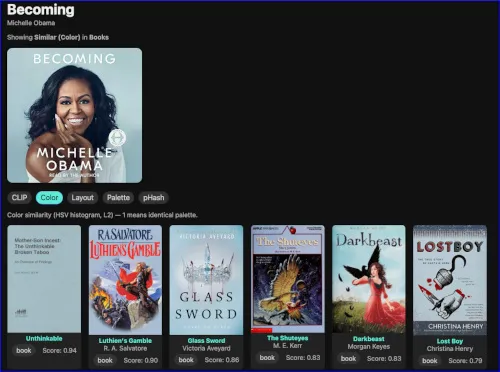Viewport: 500px width, 372px height.
Task: Click author M. E. Kerr
Action: (x=288, y=346)
